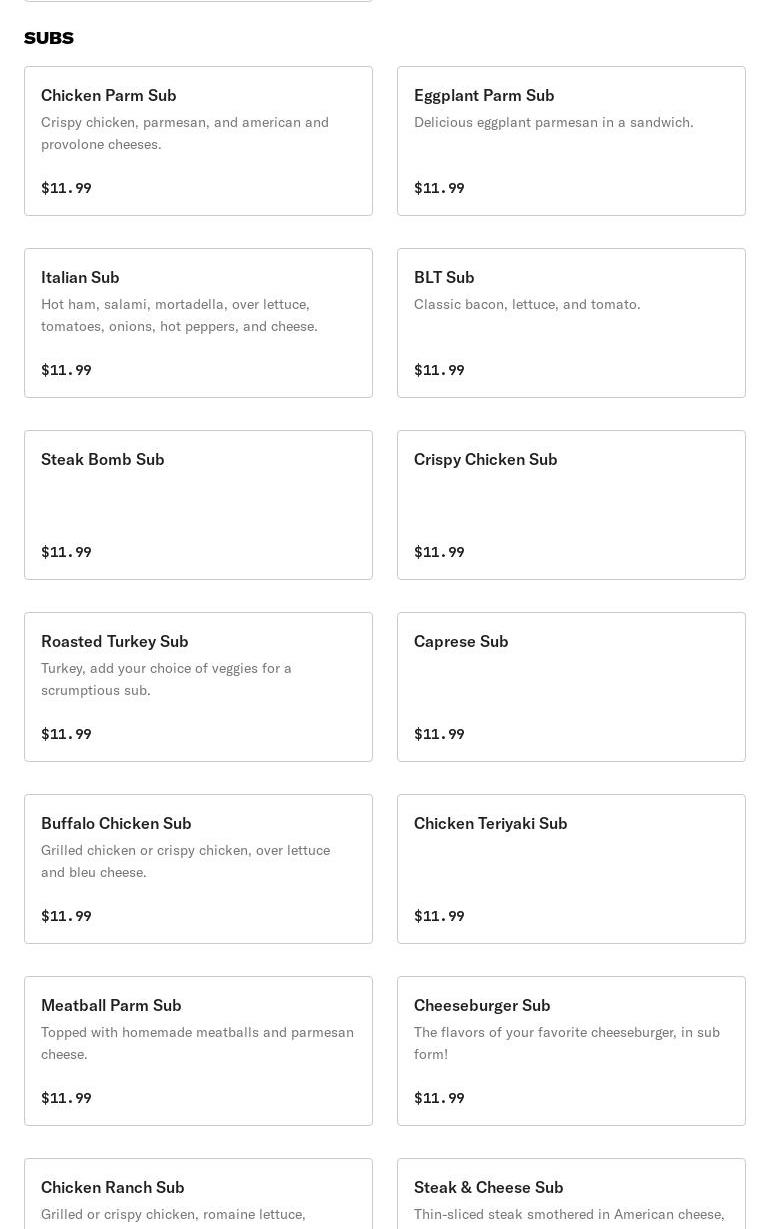The width and height of the screenshot is (770, 1229).
Task: Select the Crispy Chicken Sub item
Action: tap(571, 505)
